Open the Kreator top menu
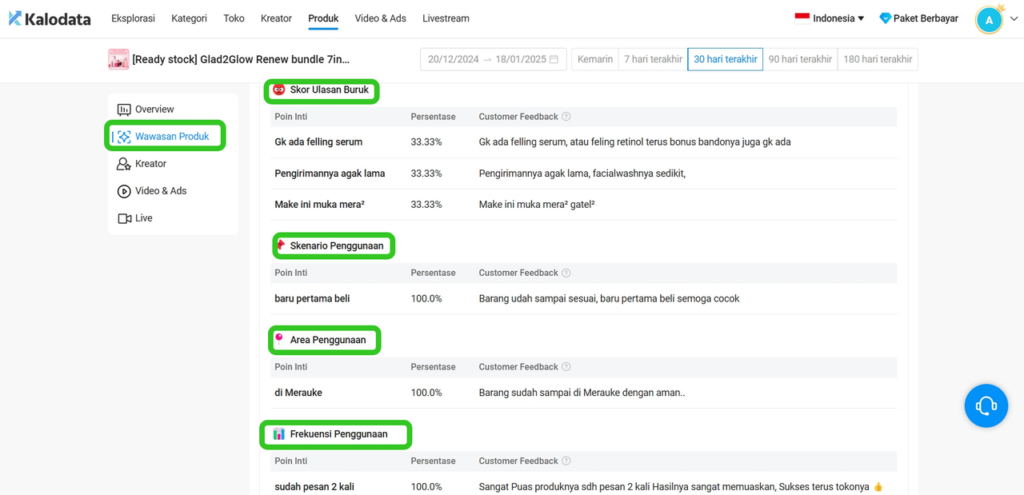The image size is (1024, 495). [276, 18]
